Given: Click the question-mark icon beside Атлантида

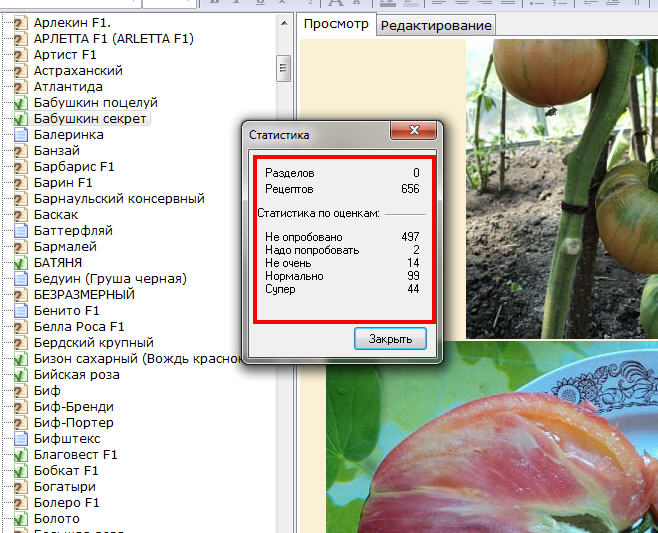Looking at the screenshot, I should pos(21,87).
